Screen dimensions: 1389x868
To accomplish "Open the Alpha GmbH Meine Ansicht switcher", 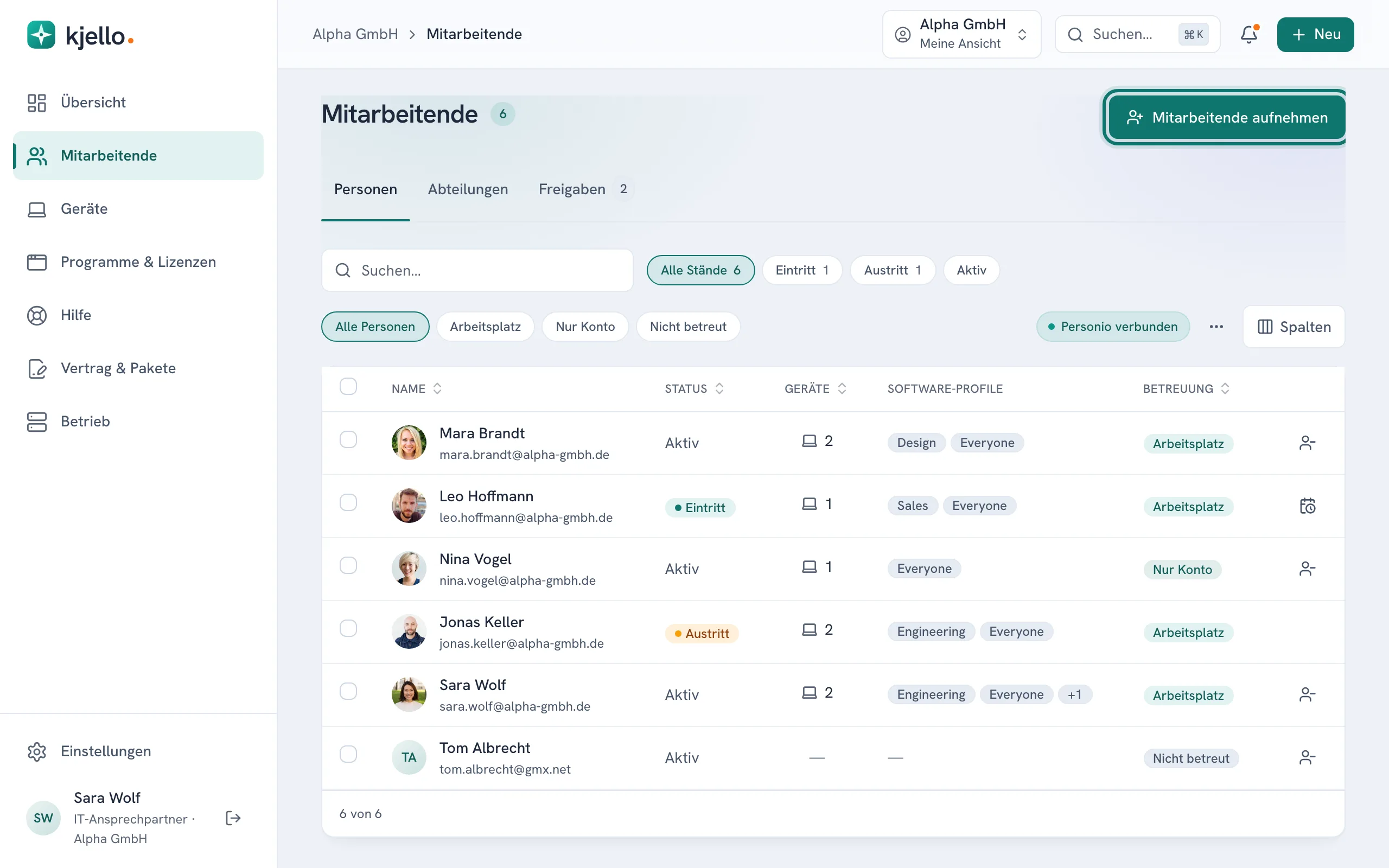I will pos(961,34).
